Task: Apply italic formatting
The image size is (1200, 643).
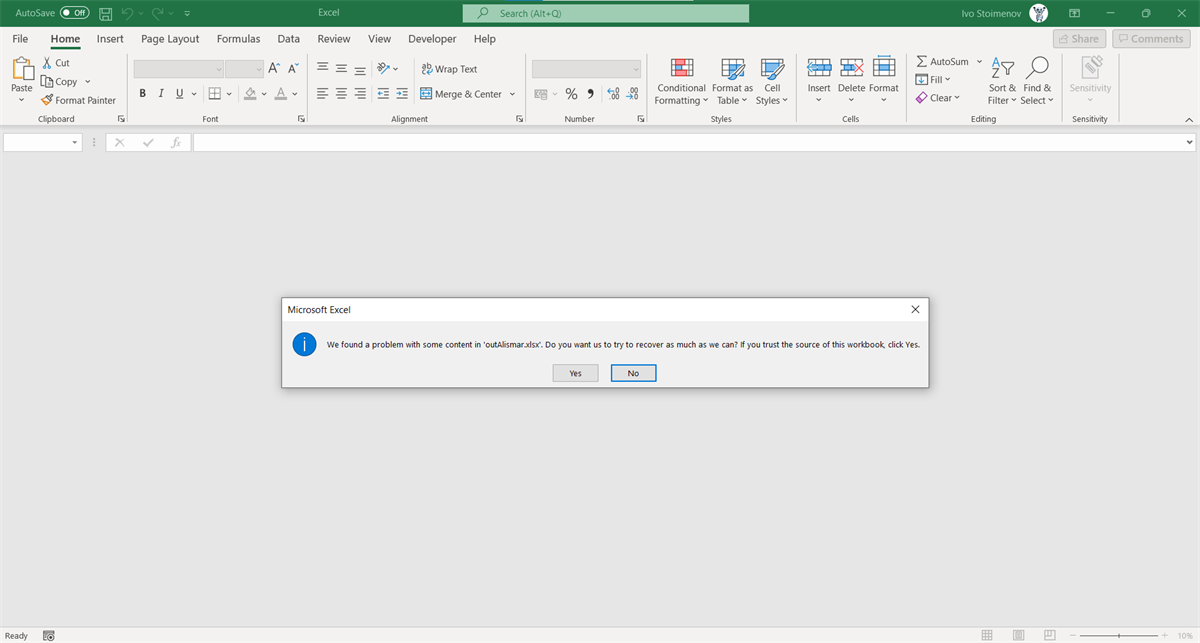Action: 160,93
